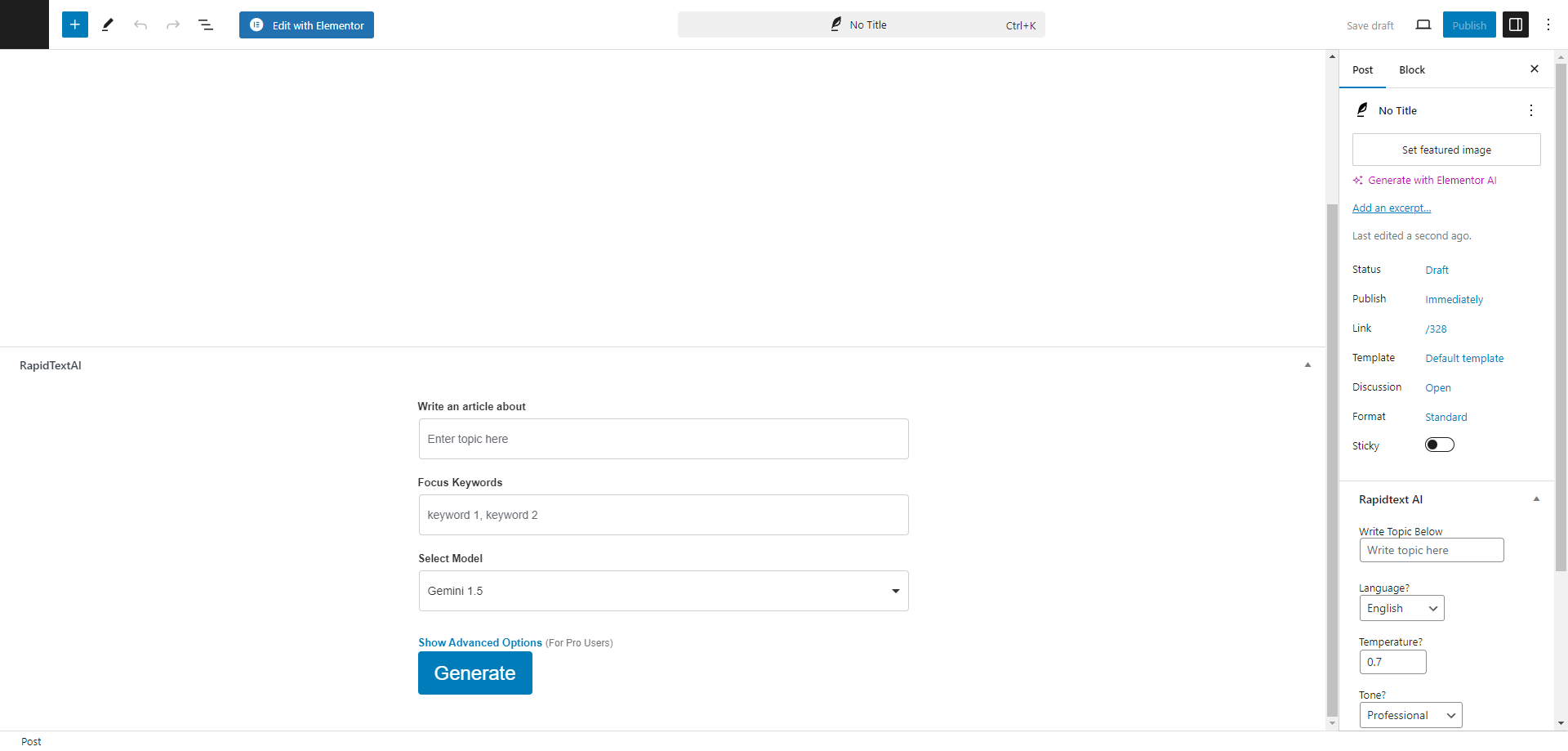The height and width of the screenshot is (751, 1568).
Task: Click Edit with Elementor button
Action: [x=306, y=25]
